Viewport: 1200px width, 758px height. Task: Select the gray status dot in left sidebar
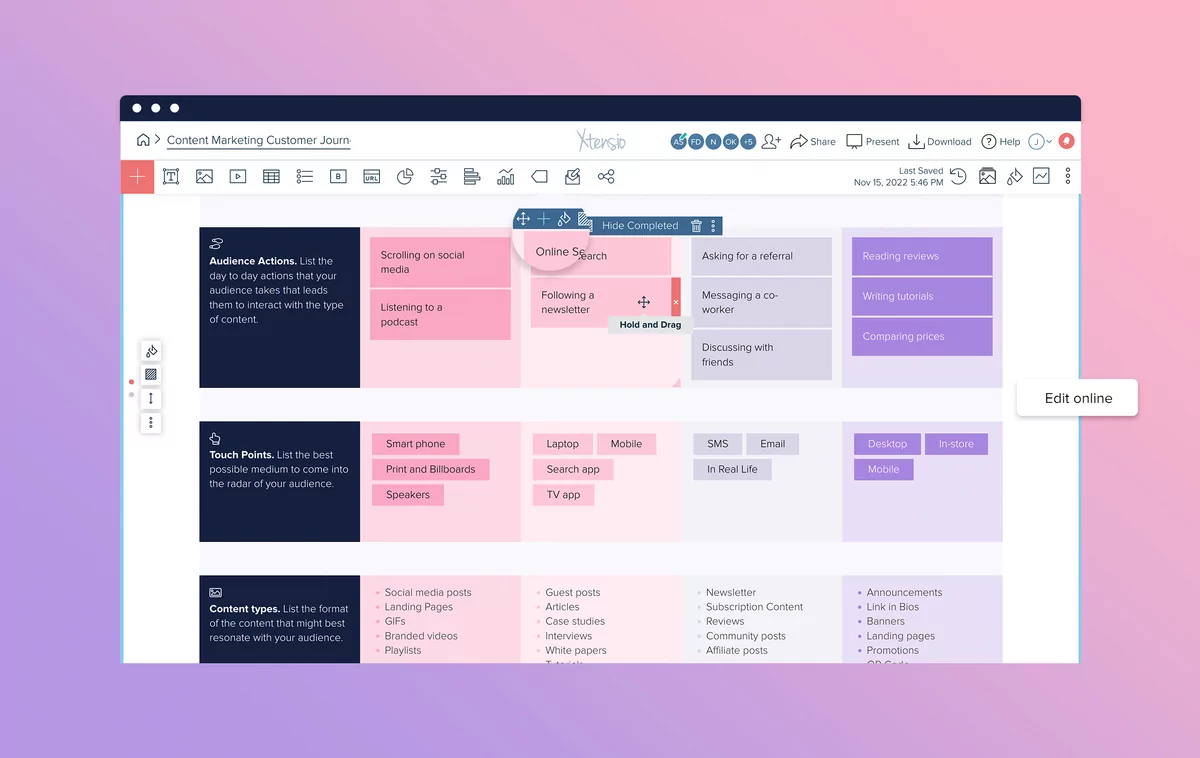131,394
